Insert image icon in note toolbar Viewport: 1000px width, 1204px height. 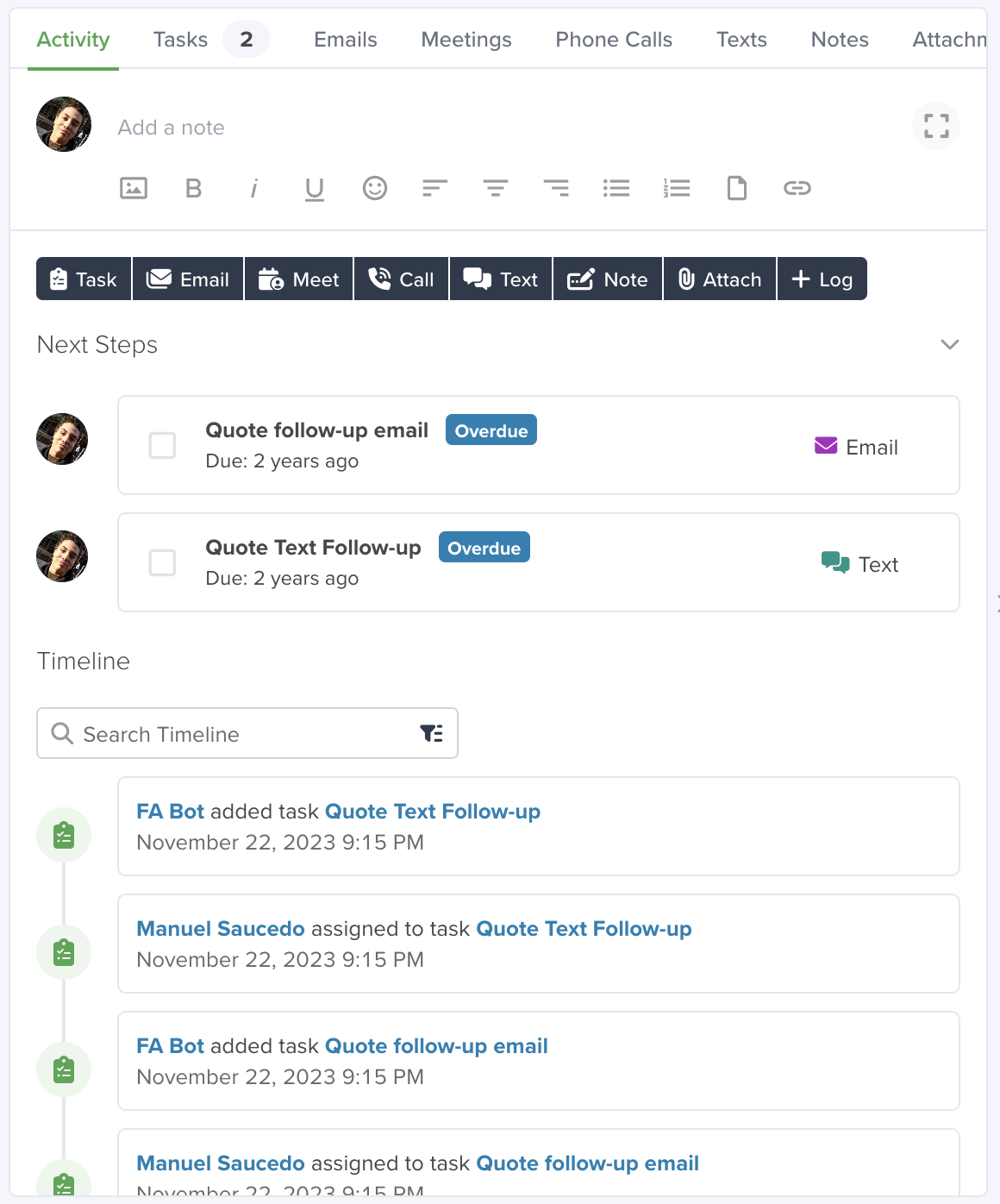click(x=134, y=188)
